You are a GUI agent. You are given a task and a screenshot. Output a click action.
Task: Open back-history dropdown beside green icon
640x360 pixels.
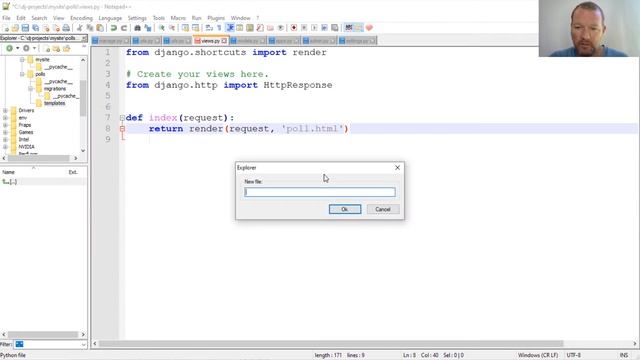18,49
